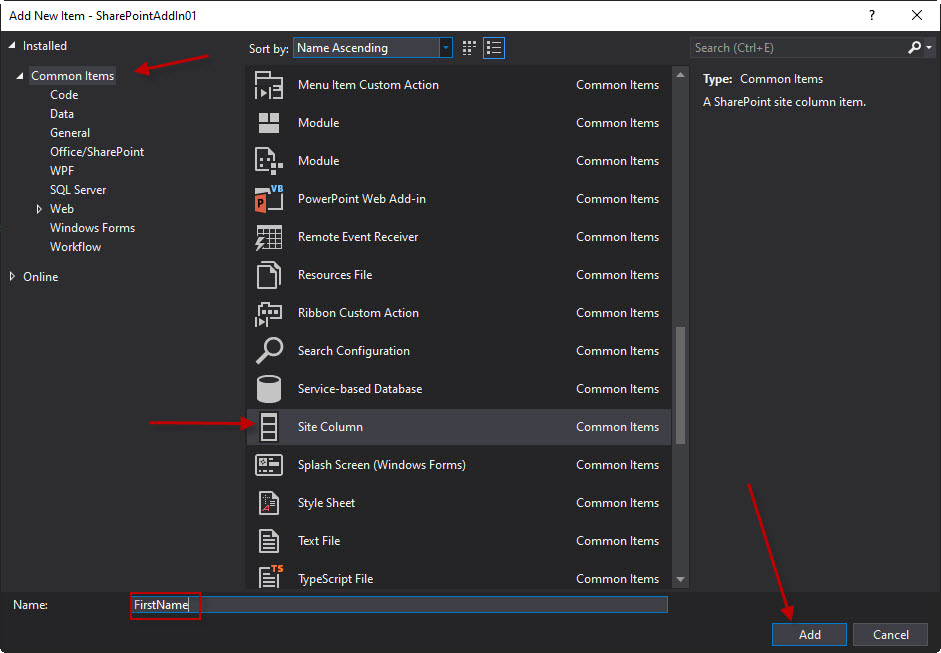The width and height of the screenshot is (941, 653).
Task: Click the Ribbon Custom Action icon
Action: pos(269,313)
